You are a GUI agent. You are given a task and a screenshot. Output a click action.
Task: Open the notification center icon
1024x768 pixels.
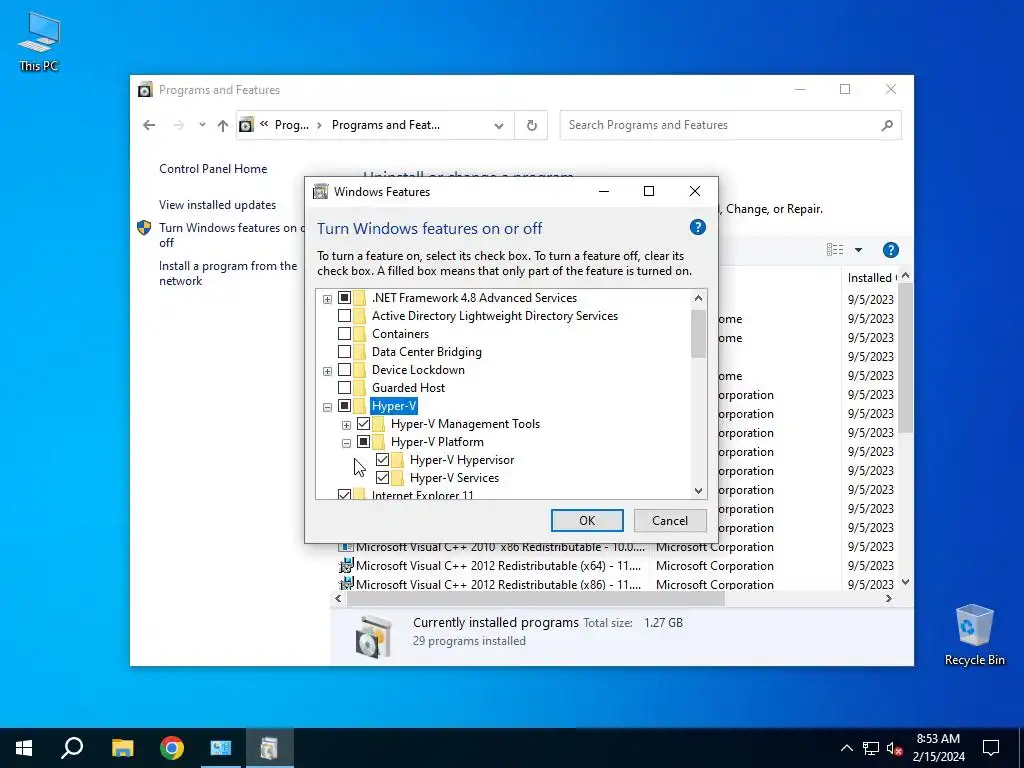click(991, 748)
